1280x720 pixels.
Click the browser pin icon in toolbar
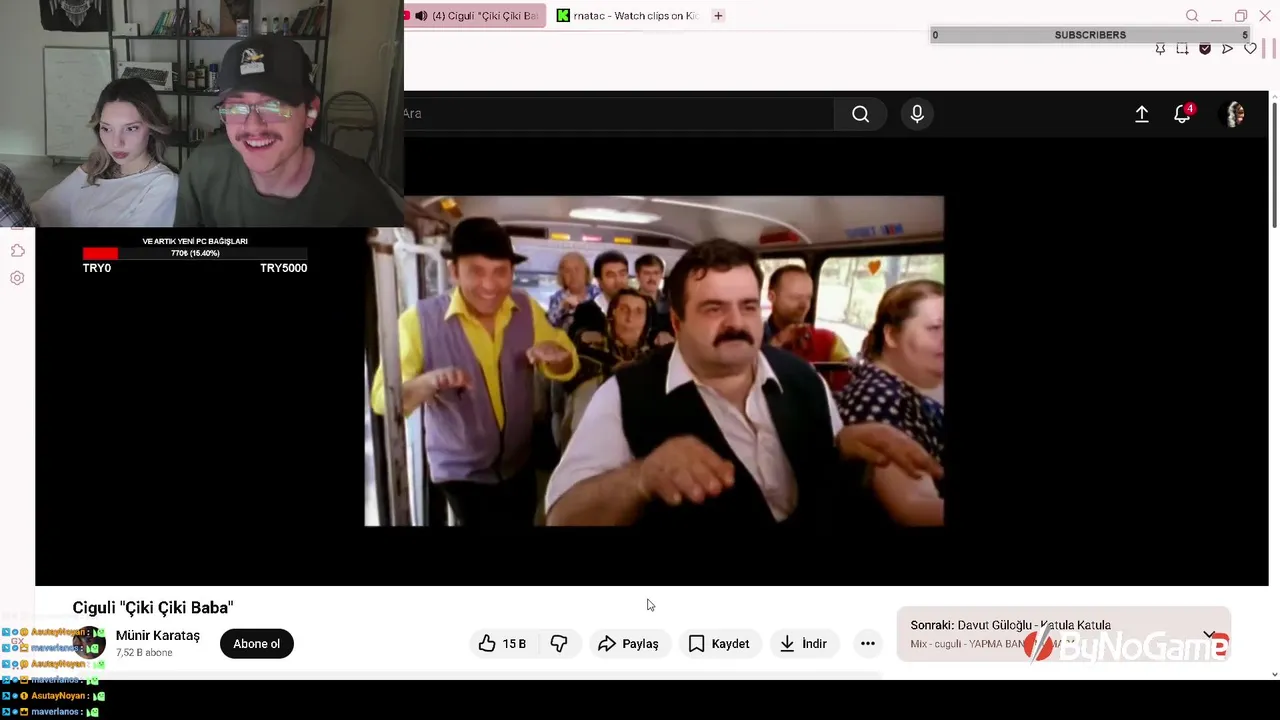pyautogui.click(x=1160, y=49)
